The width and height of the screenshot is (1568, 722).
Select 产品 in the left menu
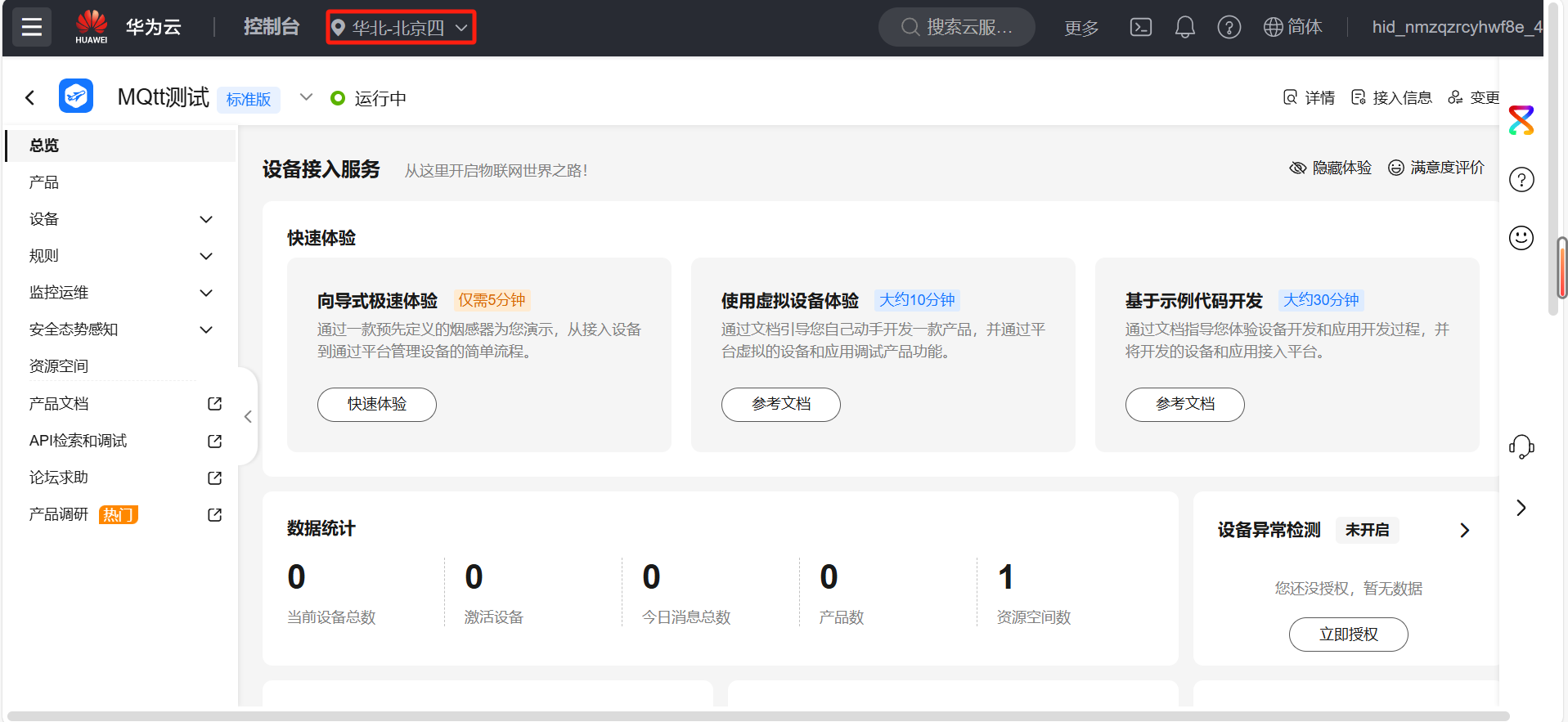click(x=44, y=182)
